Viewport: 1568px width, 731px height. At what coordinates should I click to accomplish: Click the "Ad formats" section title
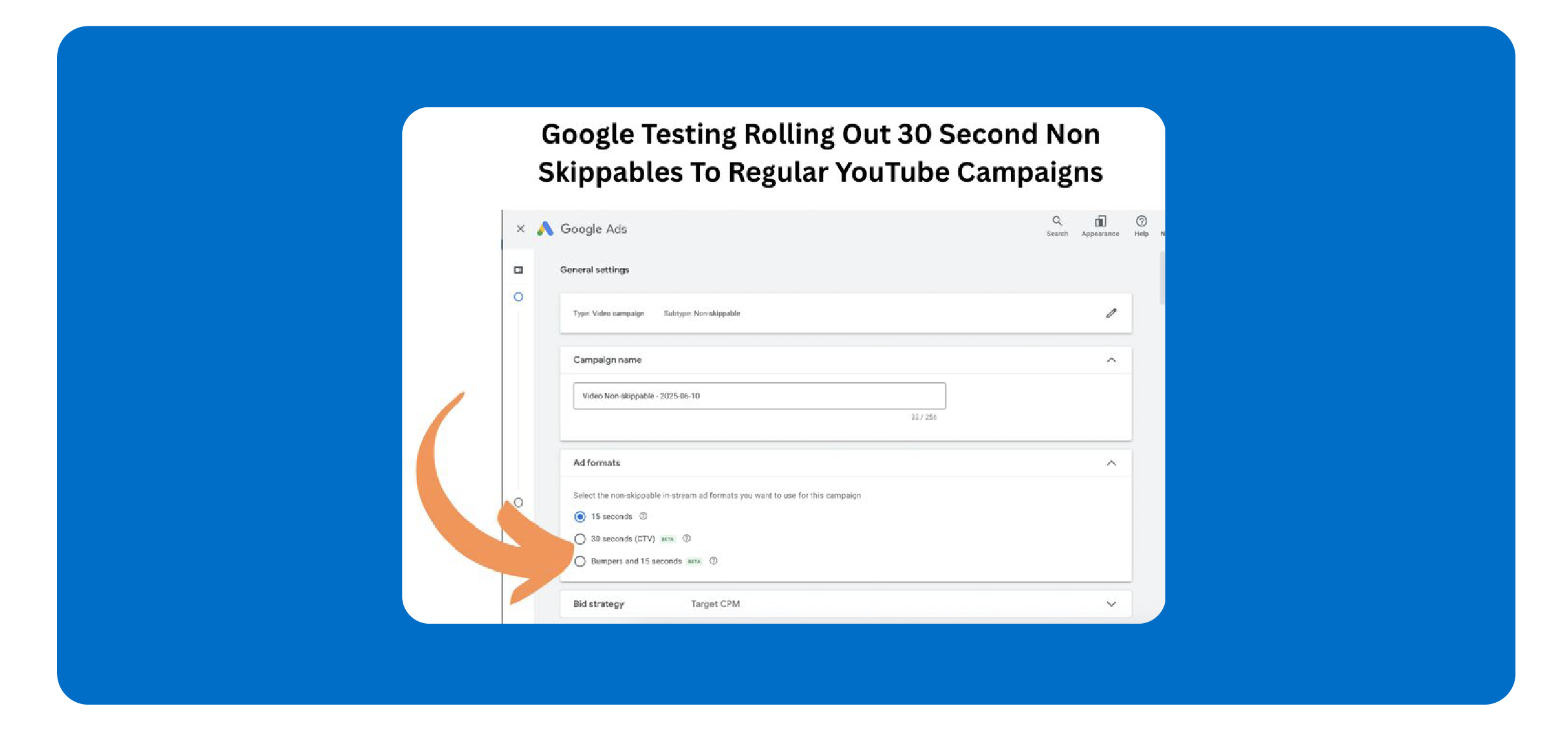click(596, 463)
